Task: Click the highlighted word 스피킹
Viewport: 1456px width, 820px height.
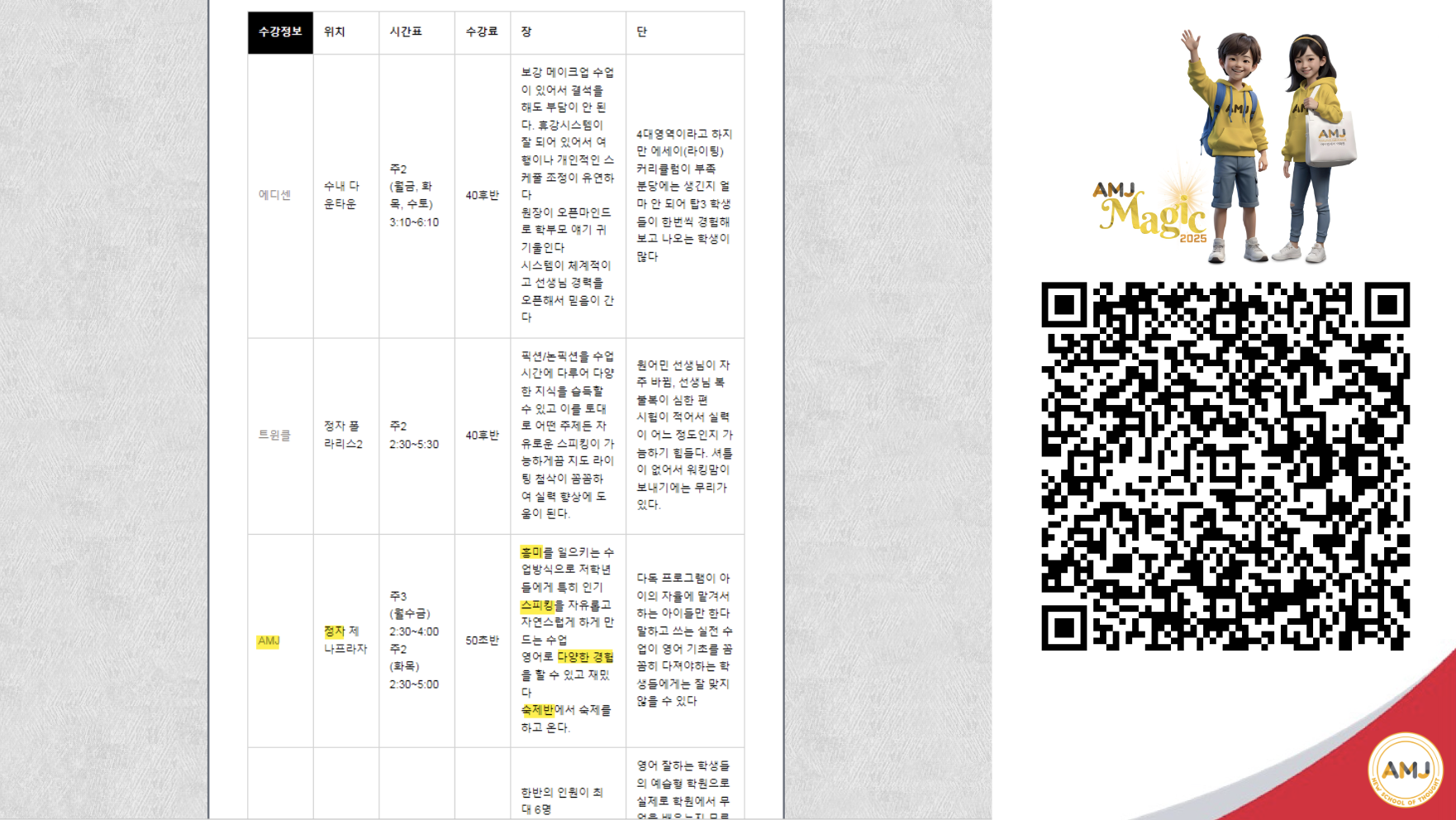Action: [x=537, y=605]
